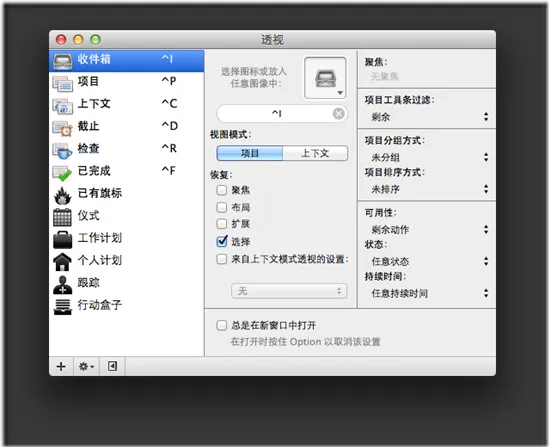
Task: Open 项目工具条过滤 dropdown showing 剩余
Action: click(x=429, y=117)
